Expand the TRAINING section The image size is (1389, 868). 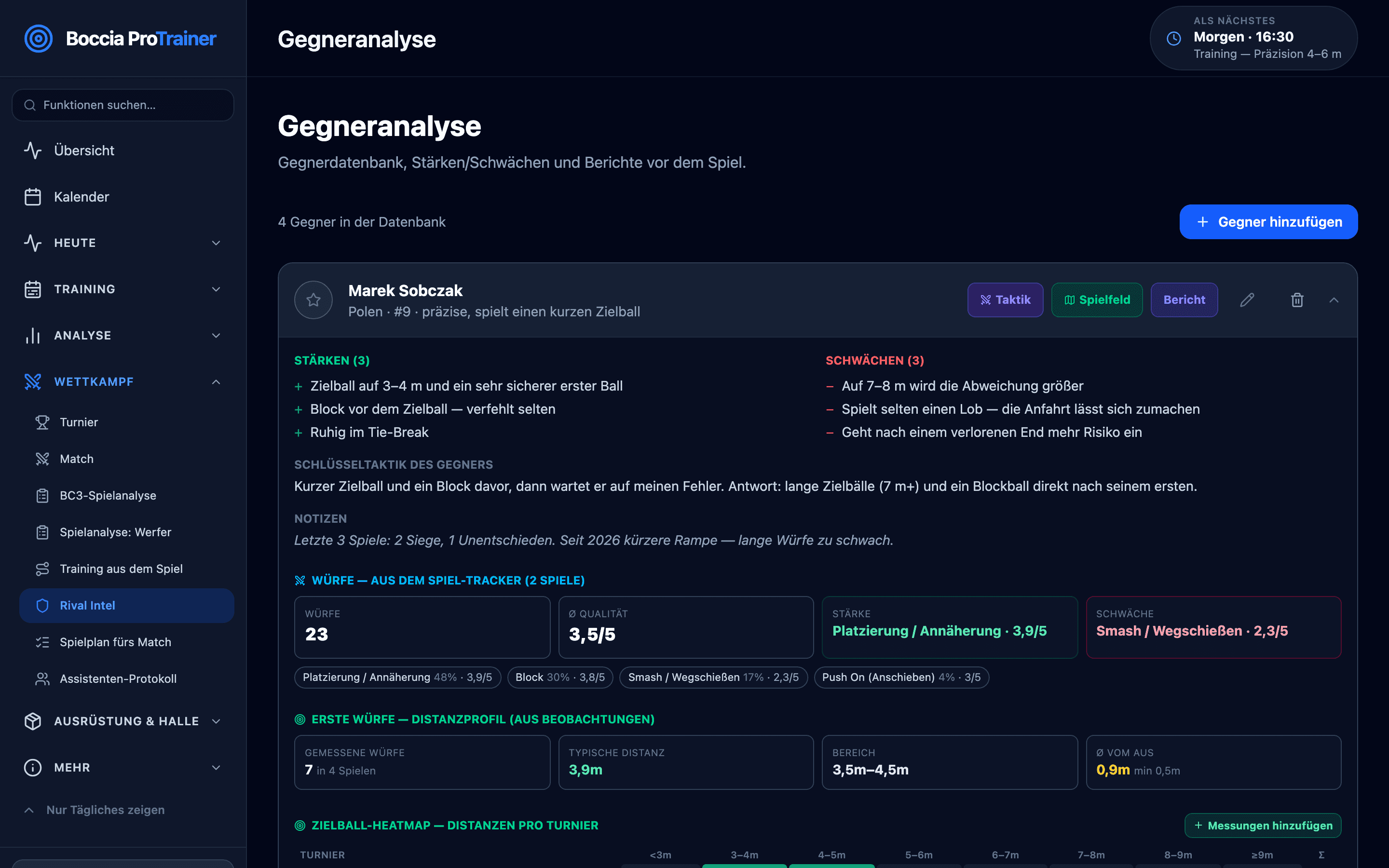pos(123,289)
